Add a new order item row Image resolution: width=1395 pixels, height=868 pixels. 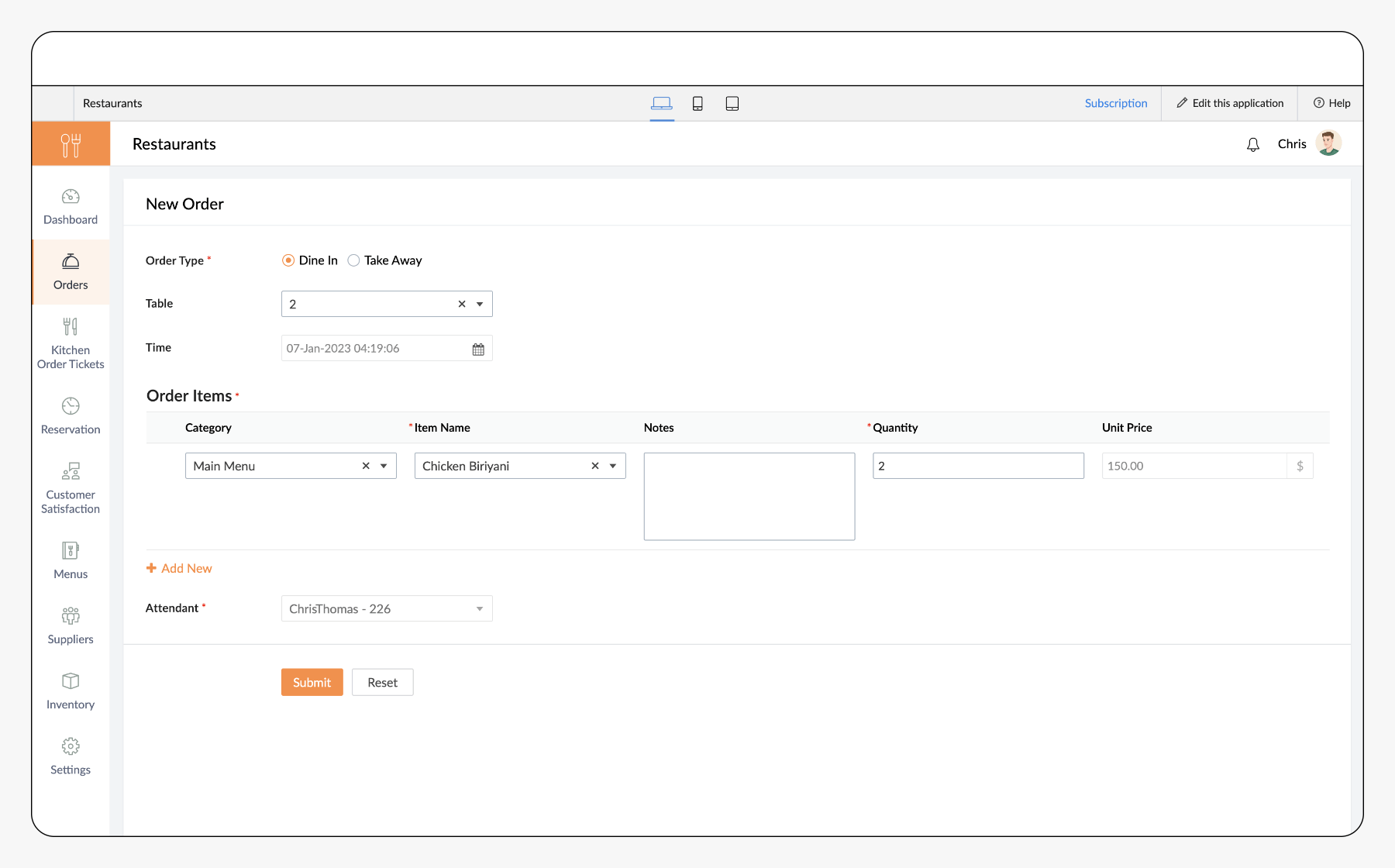pyautogui.click(x=180, y=569)
